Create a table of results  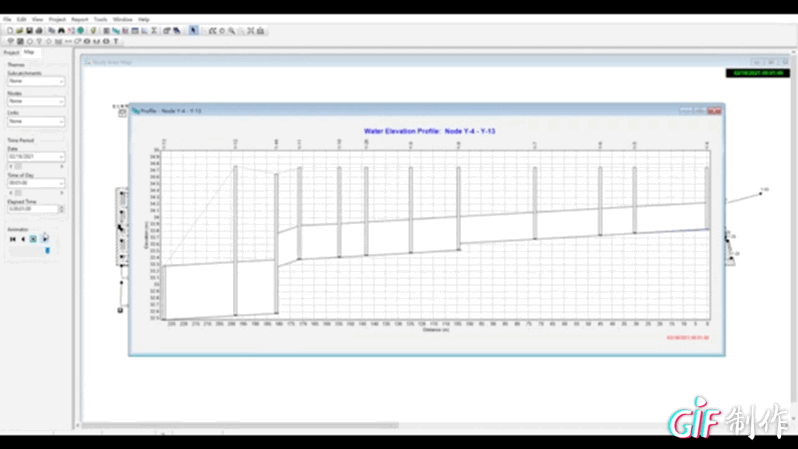[135, 31]
